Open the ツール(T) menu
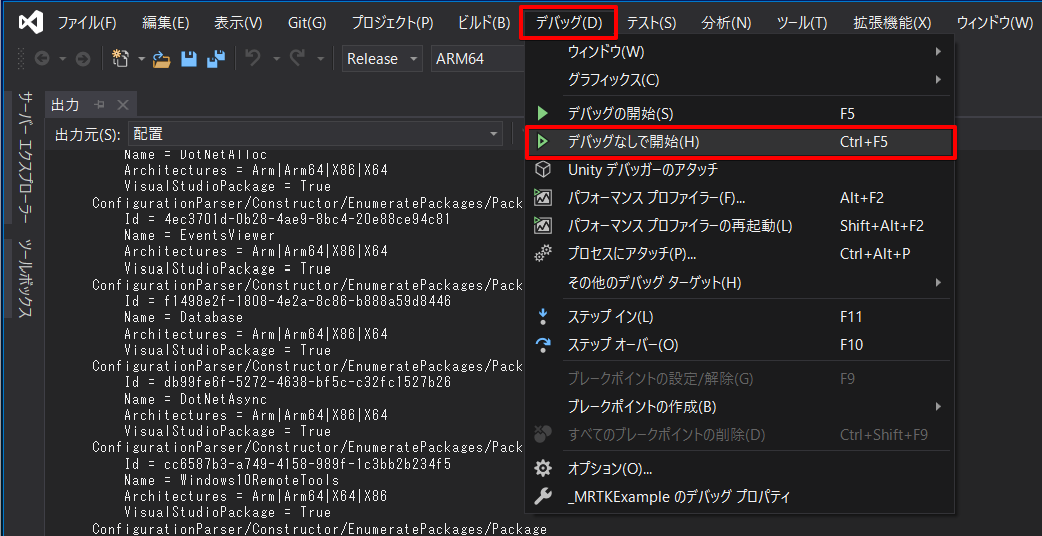The width and height of the screenshot is (1042, 536). pyautogui.click(x=801, y=23)
